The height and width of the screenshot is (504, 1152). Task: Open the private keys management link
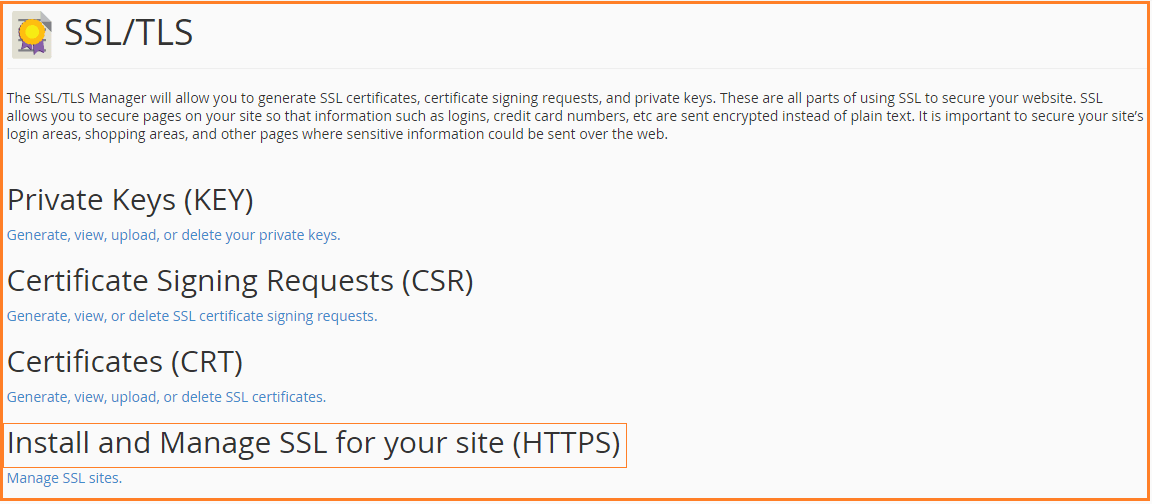(173, 235)
